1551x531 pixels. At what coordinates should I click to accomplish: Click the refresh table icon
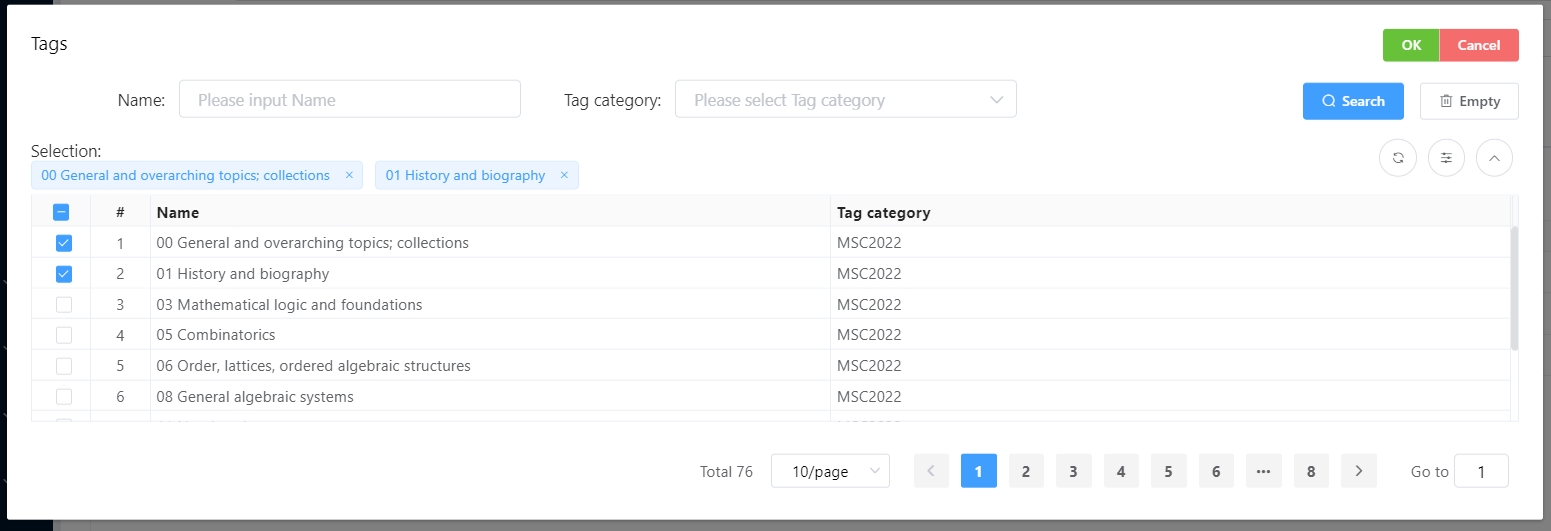click(x=1398, y=158)
